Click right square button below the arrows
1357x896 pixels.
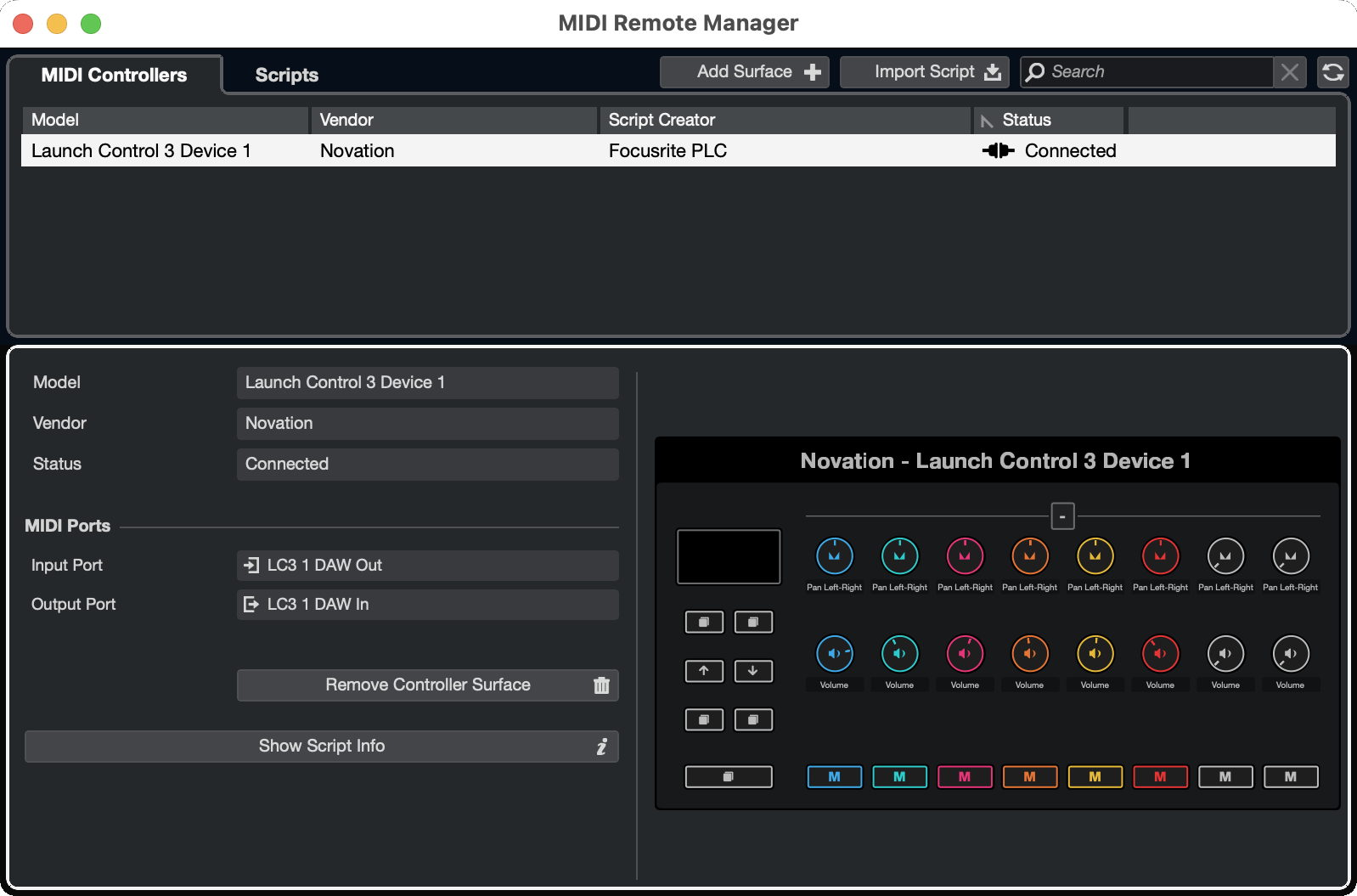[x=753, y=720]
